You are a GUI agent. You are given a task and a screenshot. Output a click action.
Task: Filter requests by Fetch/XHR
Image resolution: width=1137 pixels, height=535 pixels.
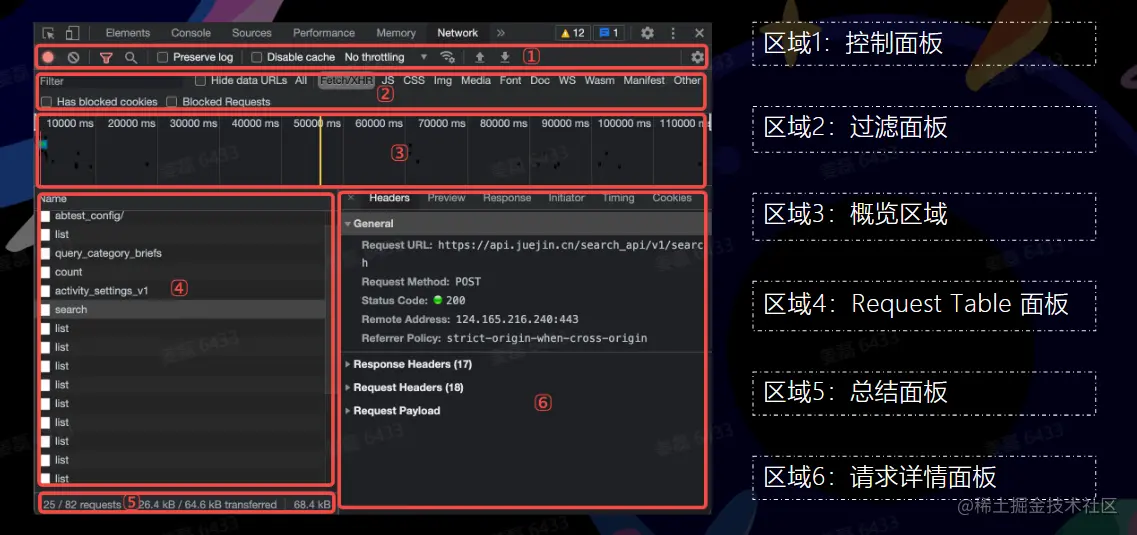coord(347,80)
